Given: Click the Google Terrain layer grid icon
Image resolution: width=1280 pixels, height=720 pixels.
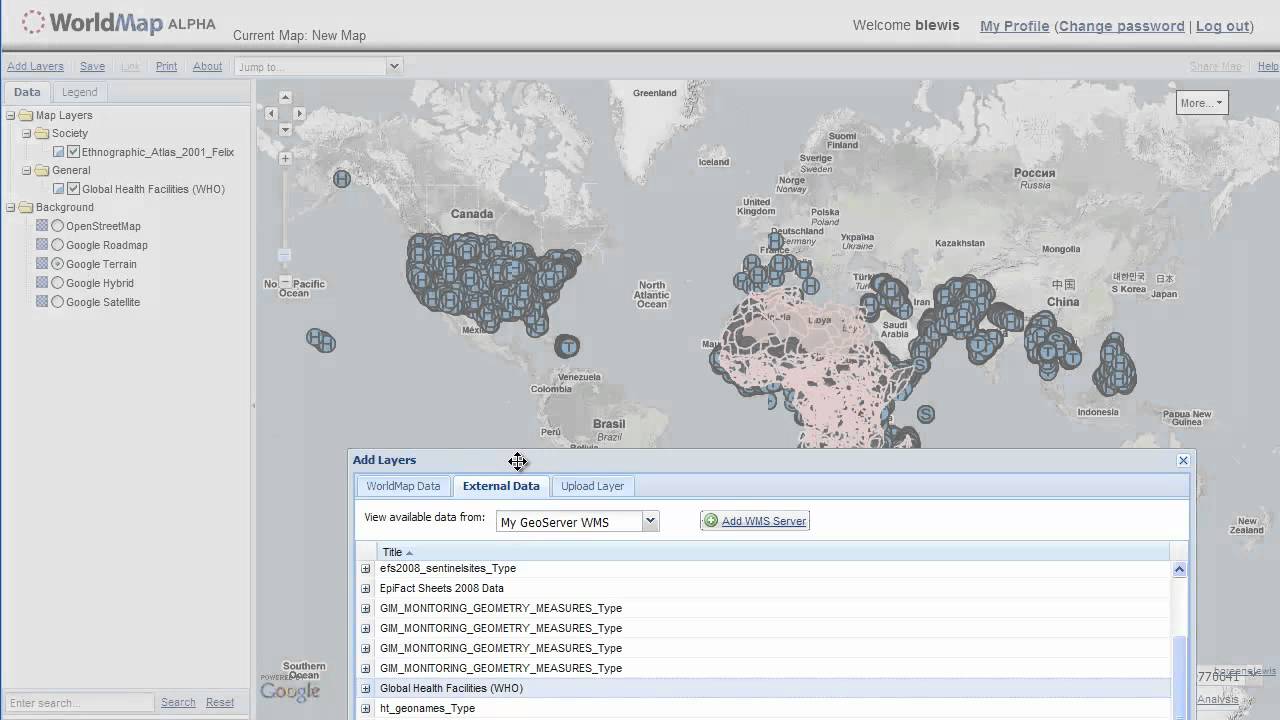Looking at the screenshot, I should click(x=42, y=264).
